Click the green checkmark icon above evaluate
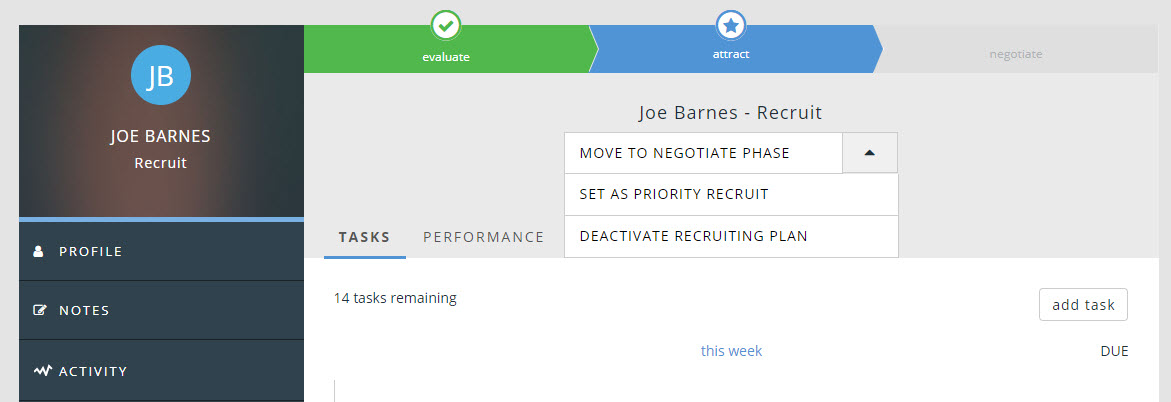The image size is (1171, 402). 445,26
